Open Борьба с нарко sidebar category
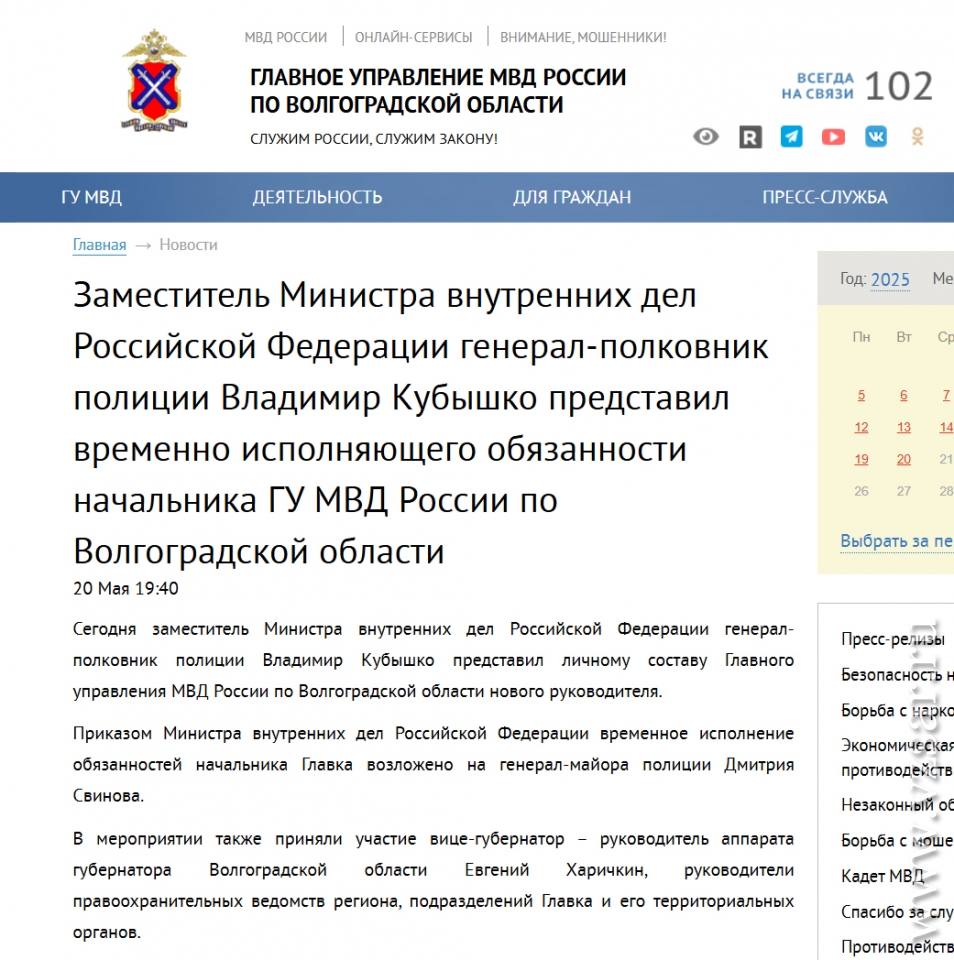The image size is (954, 960). (x=897, y=710)
